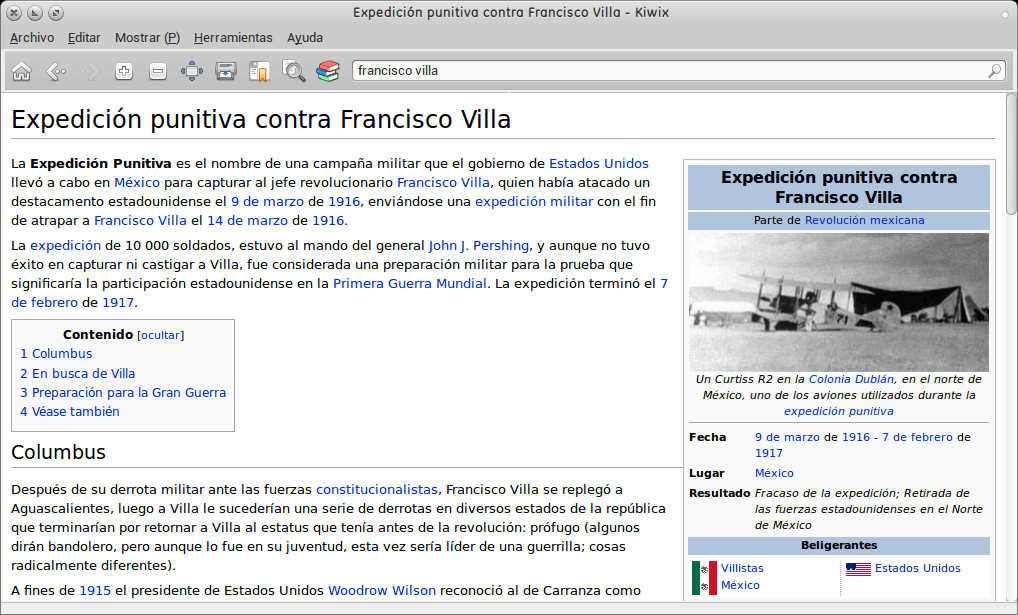Open the Herramientas menu
The image size is (1018, 615).
[x=233, y=37]
